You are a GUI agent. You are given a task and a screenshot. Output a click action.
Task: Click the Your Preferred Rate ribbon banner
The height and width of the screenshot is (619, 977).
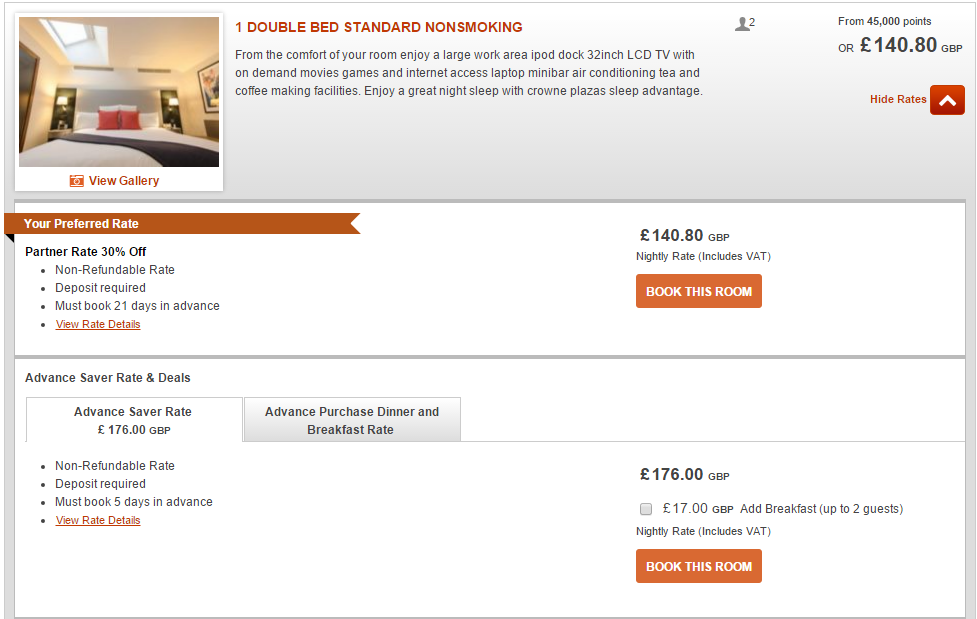pyautogui.click(x=183, y=223)
